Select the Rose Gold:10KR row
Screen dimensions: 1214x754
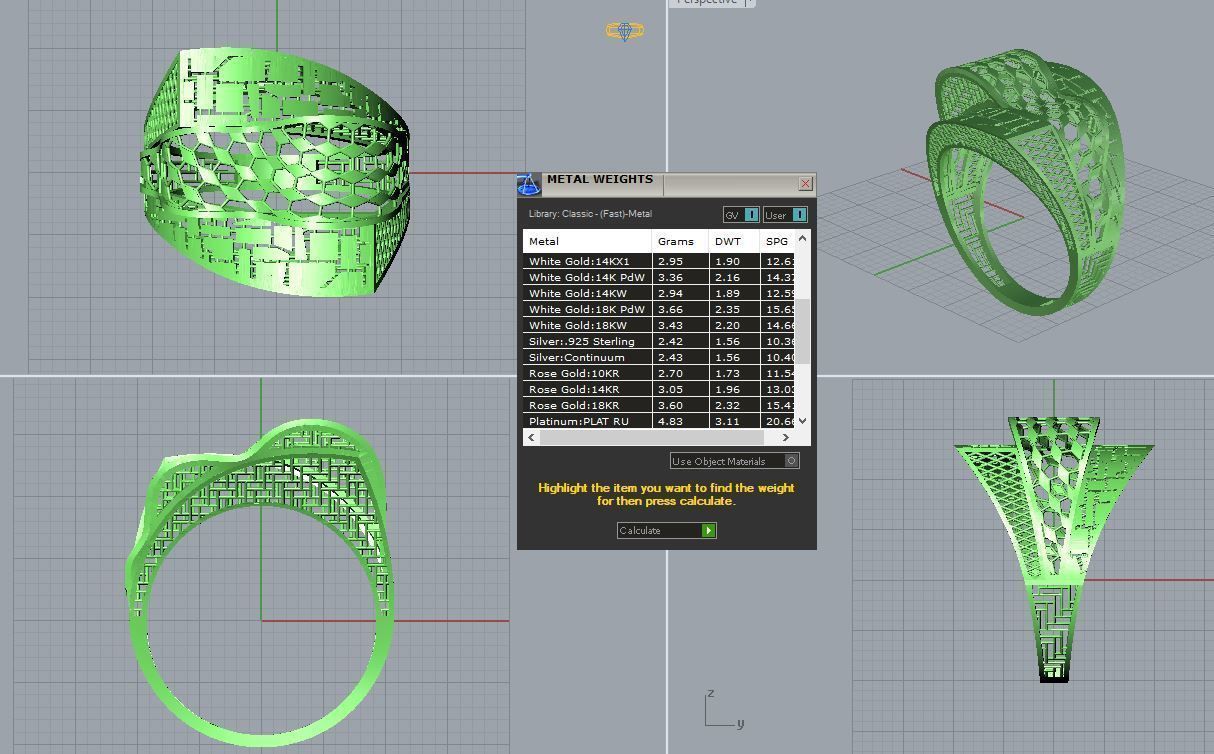point(659,373)
